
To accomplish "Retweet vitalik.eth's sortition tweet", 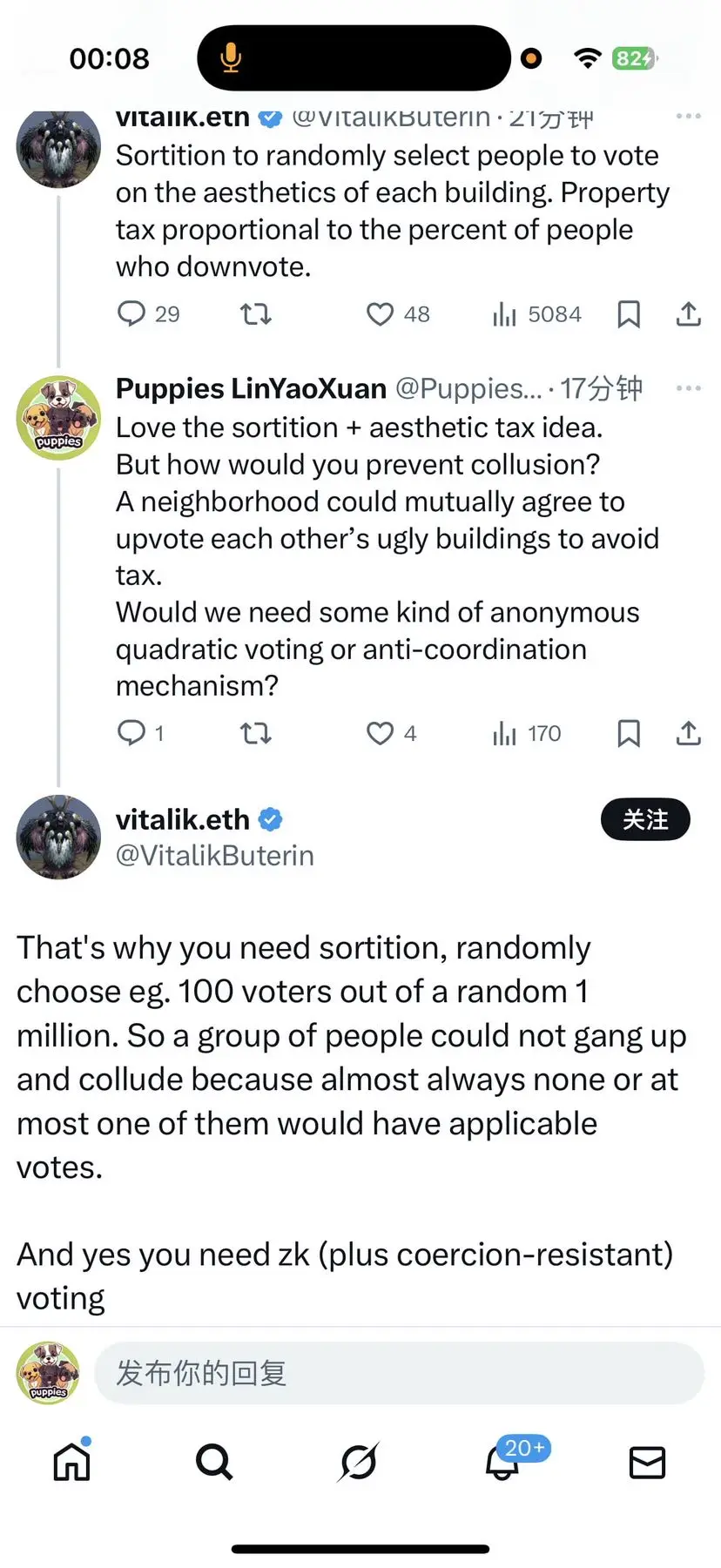I will coord(256,313).
